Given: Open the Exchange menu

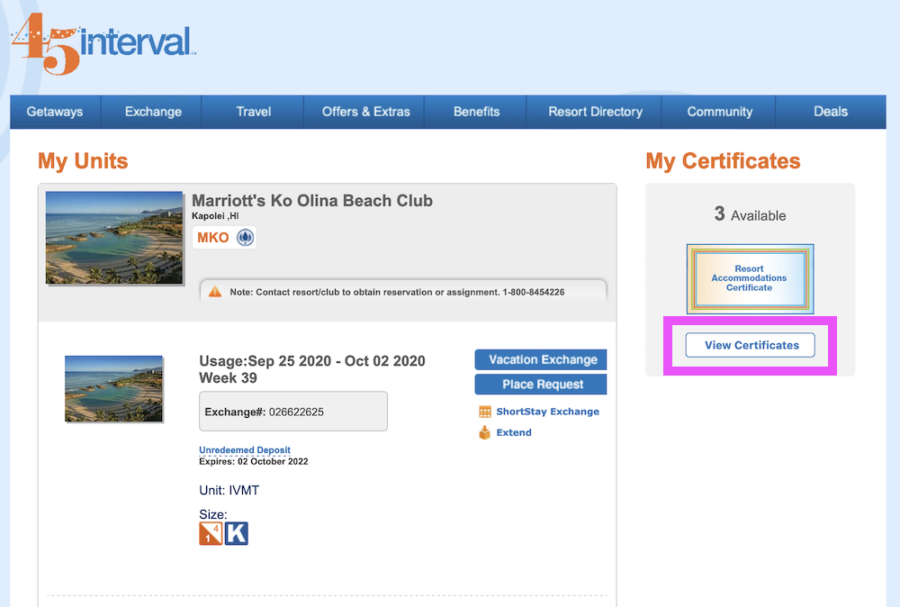Looking at the screenshot, I should pos(153,112).
